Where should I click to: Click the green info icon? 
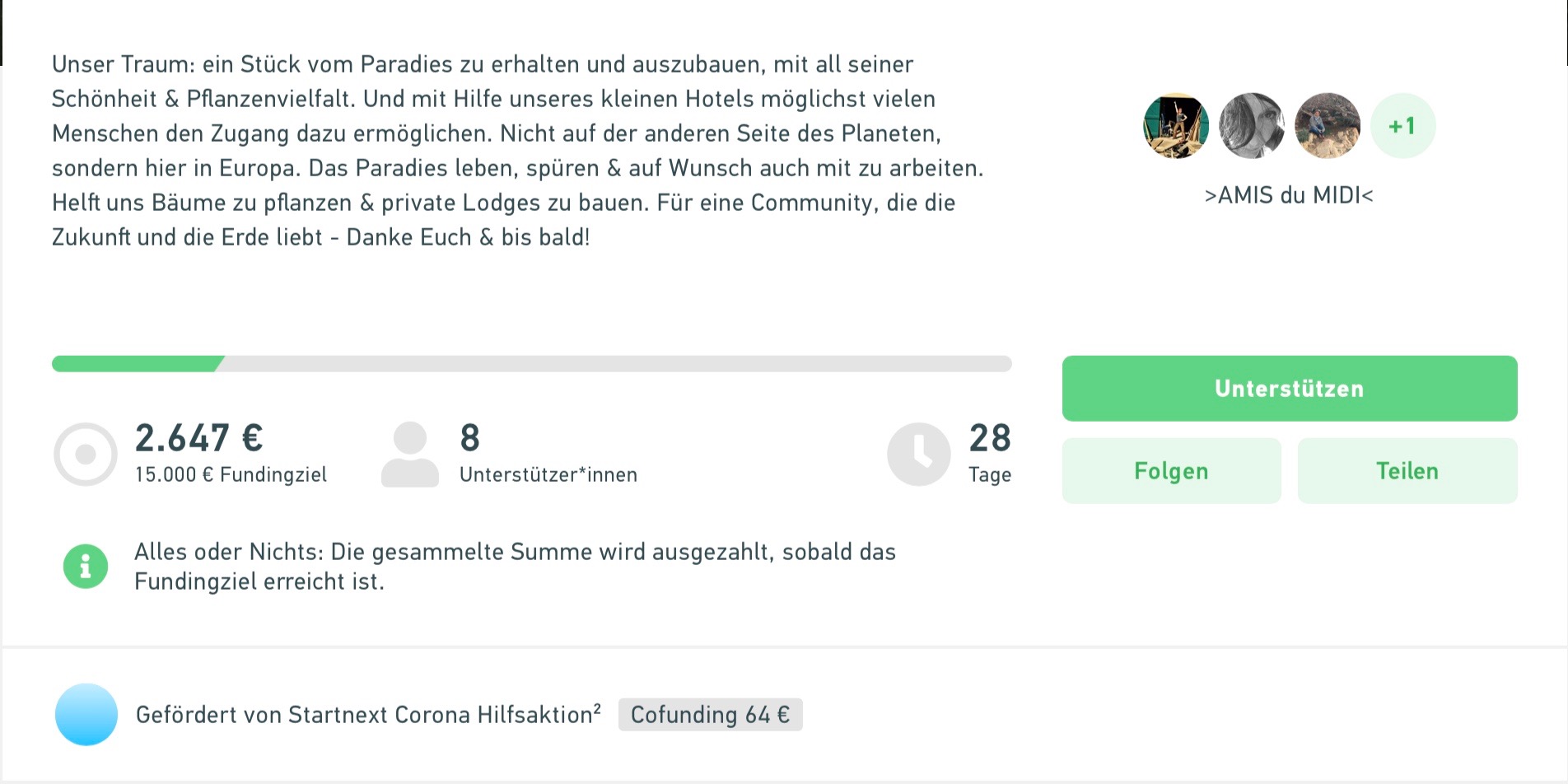86,567
